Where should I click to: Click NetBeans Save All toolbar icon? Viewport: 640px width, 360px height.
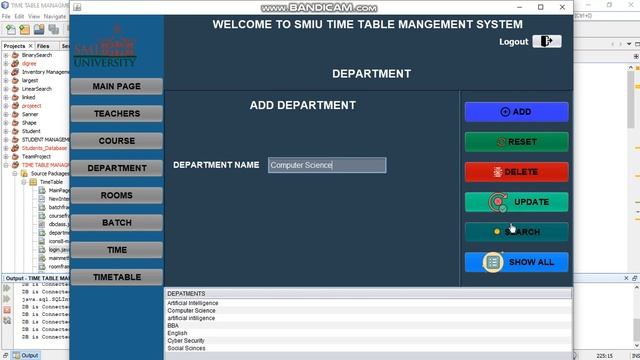53,29
